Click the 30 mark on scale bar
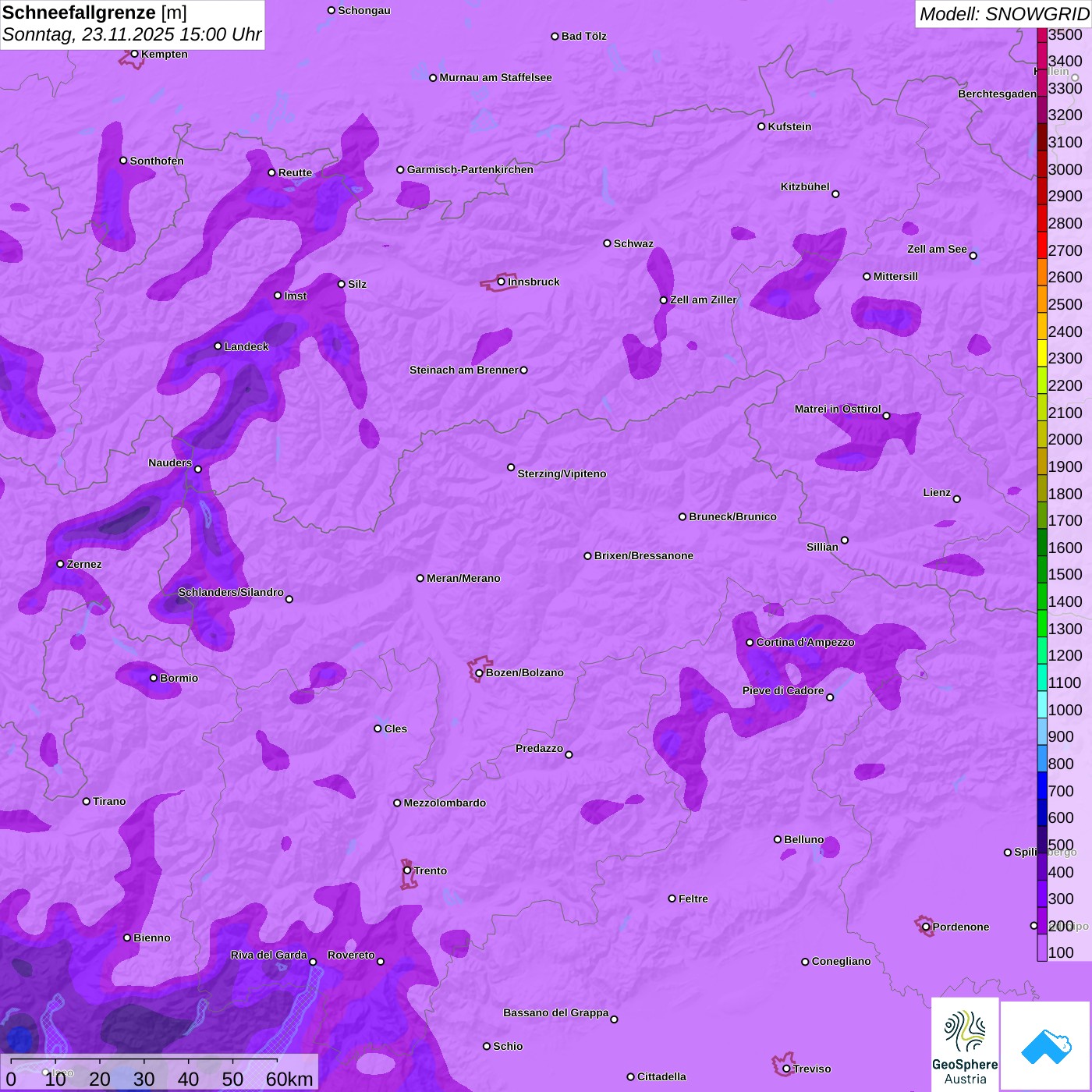This screenshot has height=1092, width=1092. tap(144, 1080)
